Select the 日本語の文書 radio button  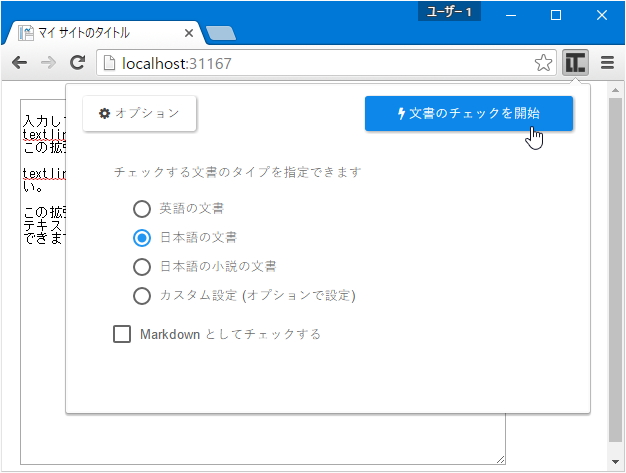[x=142, y=238]
